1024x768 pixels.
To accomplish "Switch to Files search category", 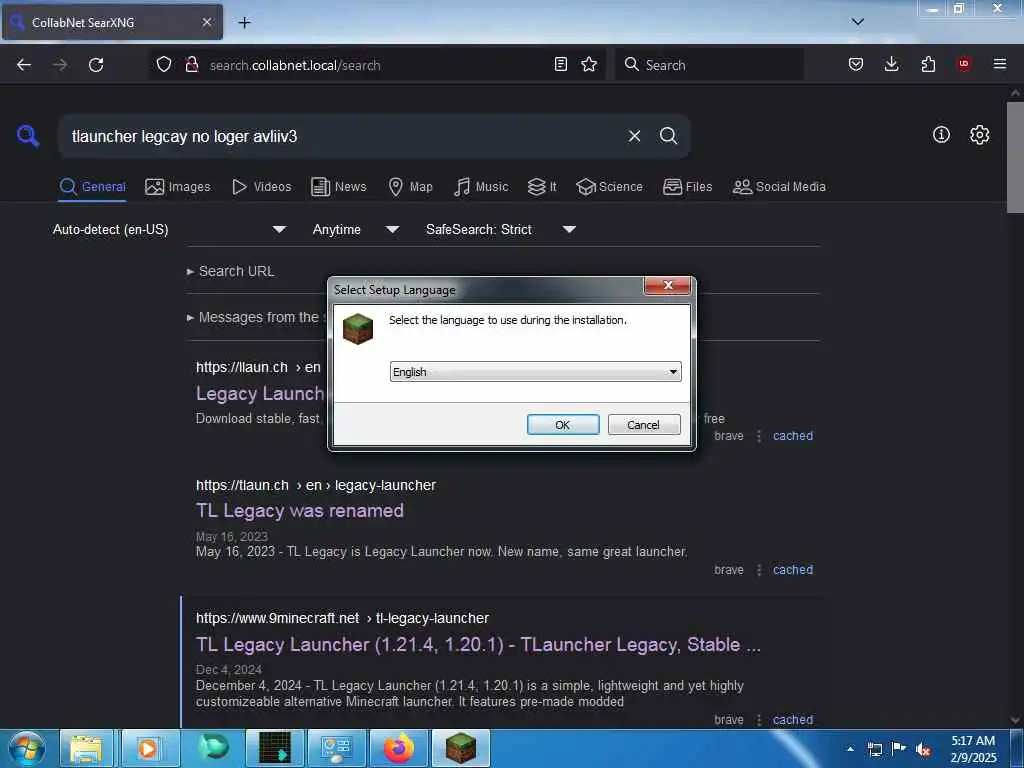I will (688, 187).
